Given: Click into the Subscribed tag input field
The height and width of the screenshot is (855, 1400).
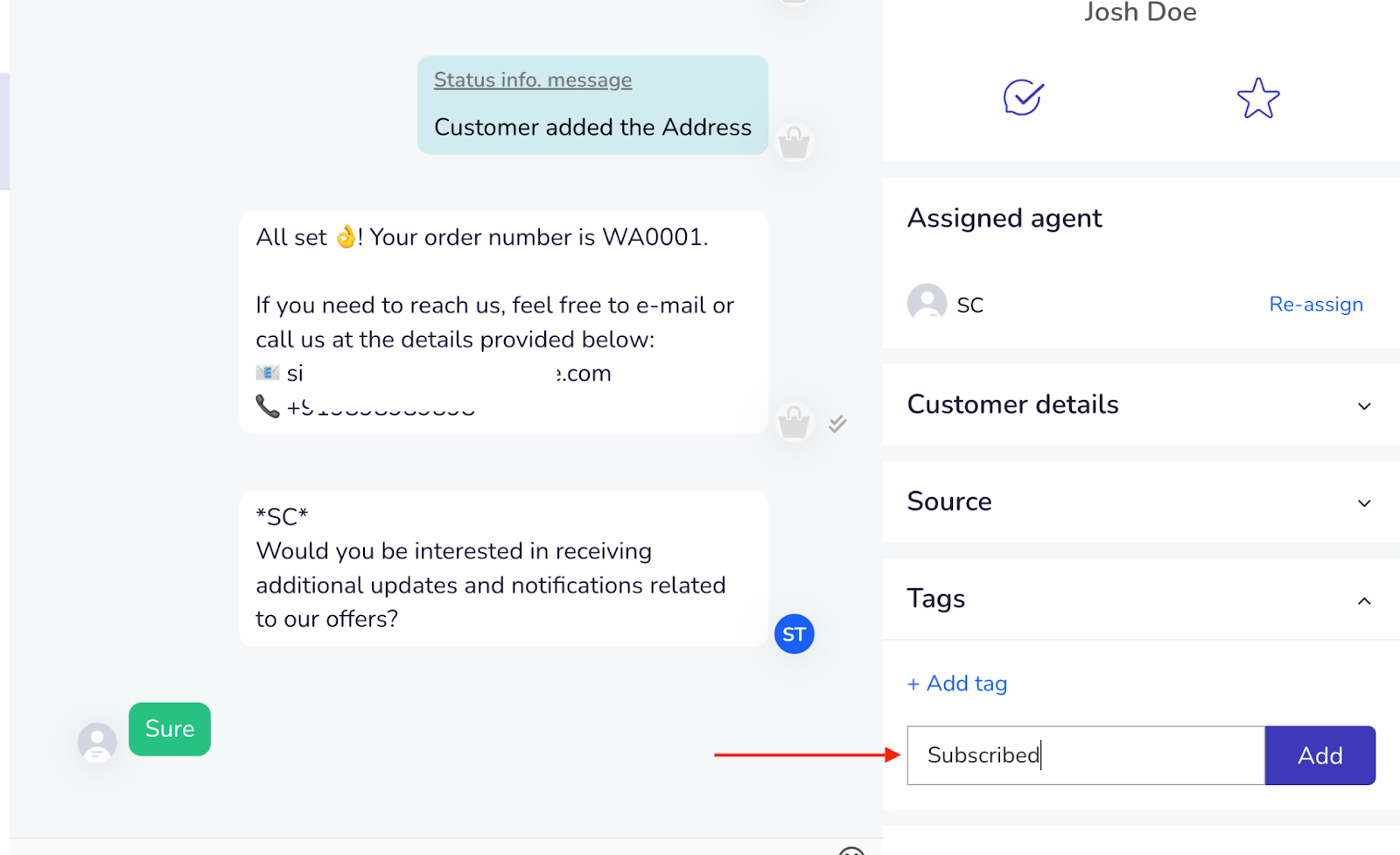Looking at the screenshot, I should coord(1086,755).
